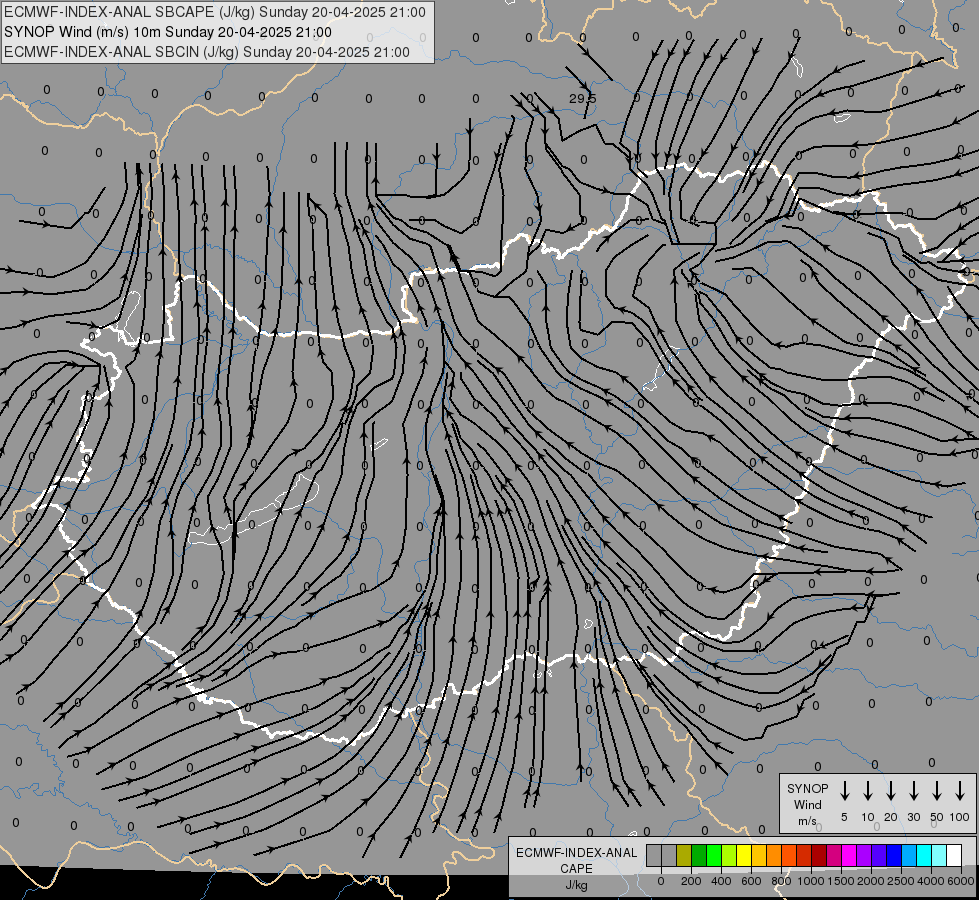Click the 10 m/s wind arrow in legend
The height and width of the screenshot is (900, 979).
pyautogui.click(x=867, y=791)
